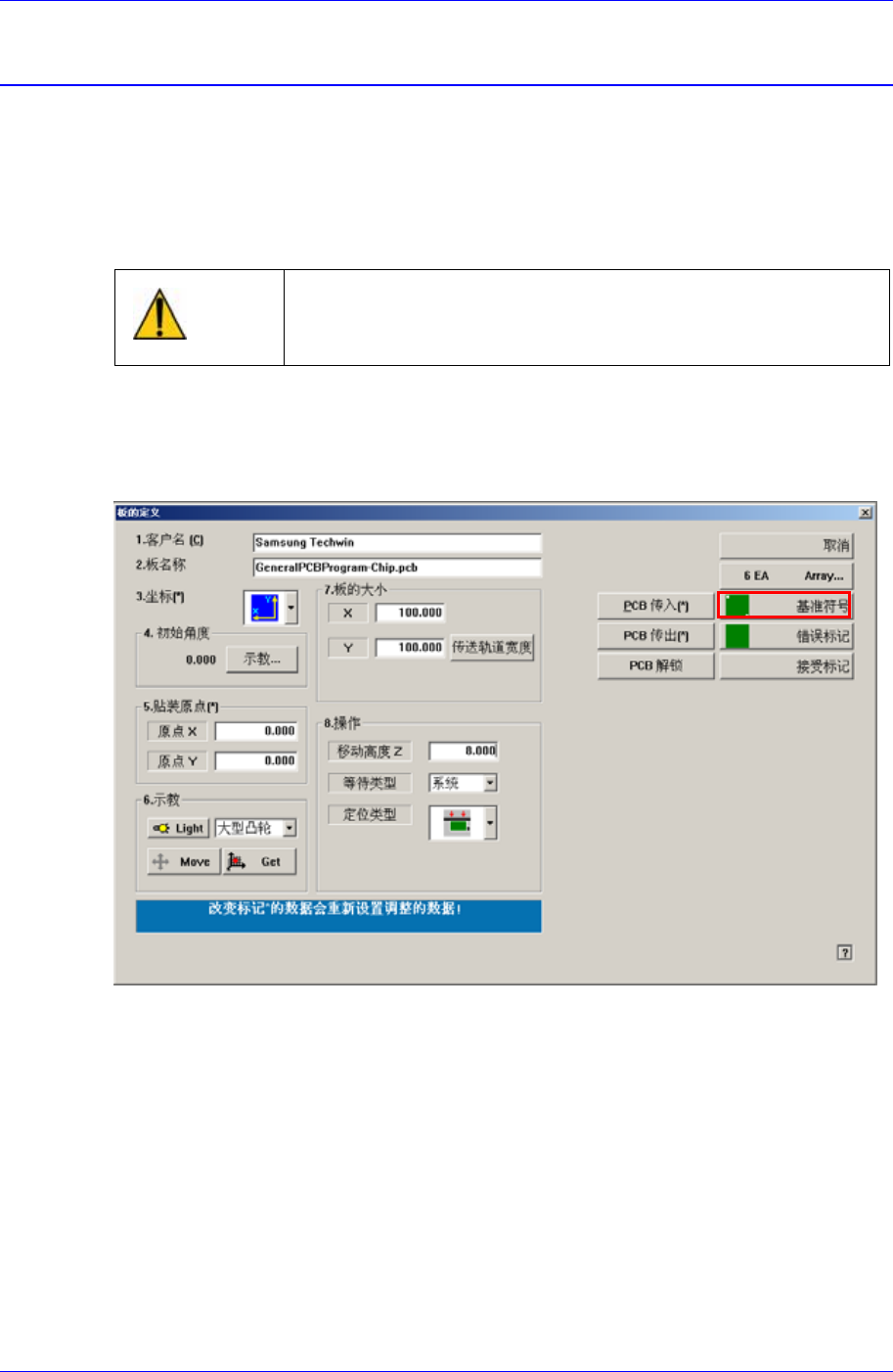Viewport: 893px width, 1372px height.
Task: Click the 基准符号 fiducial mark button
Action: coord(785,606)
